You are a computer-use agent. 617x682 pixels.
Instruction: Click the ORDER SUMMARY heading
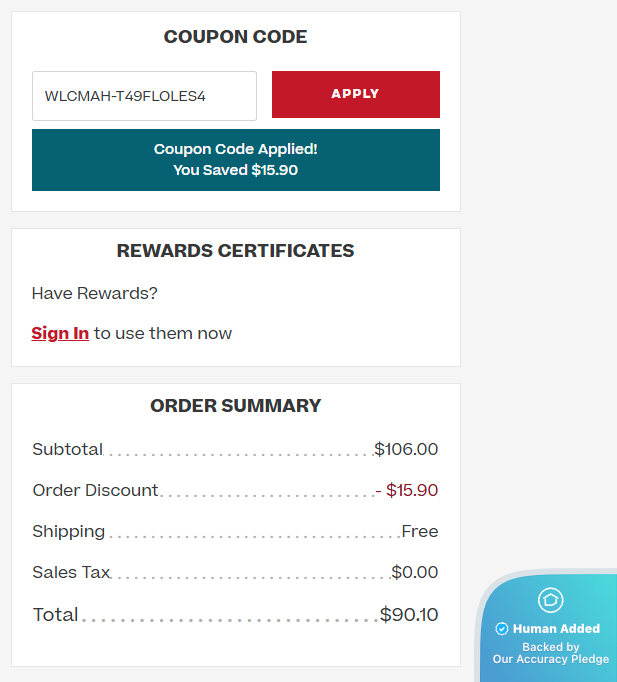[236, 406]
